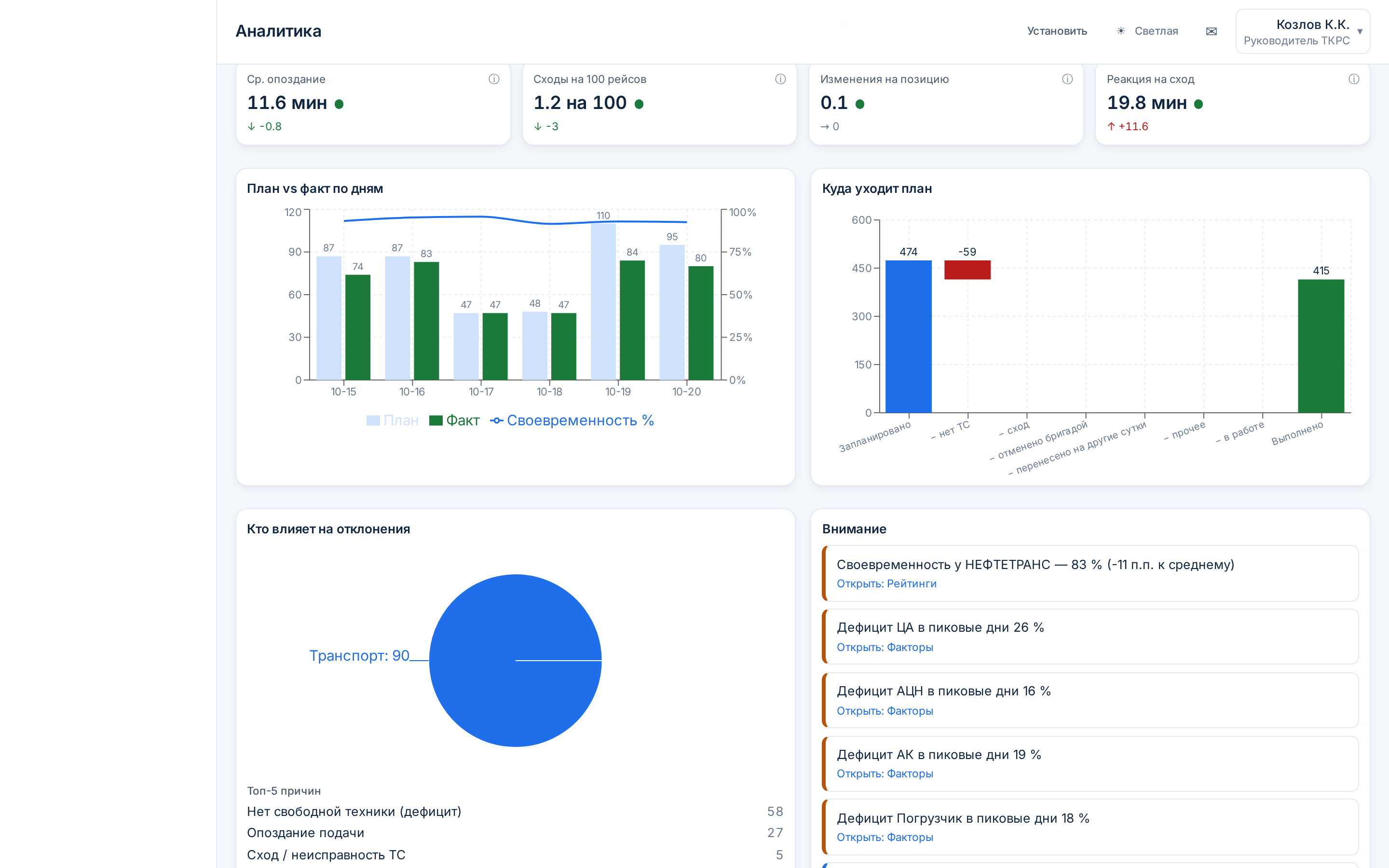Click the red нет ТС -59 bar
Viewport: 1389px width, 868px height.
coord(967,270)
